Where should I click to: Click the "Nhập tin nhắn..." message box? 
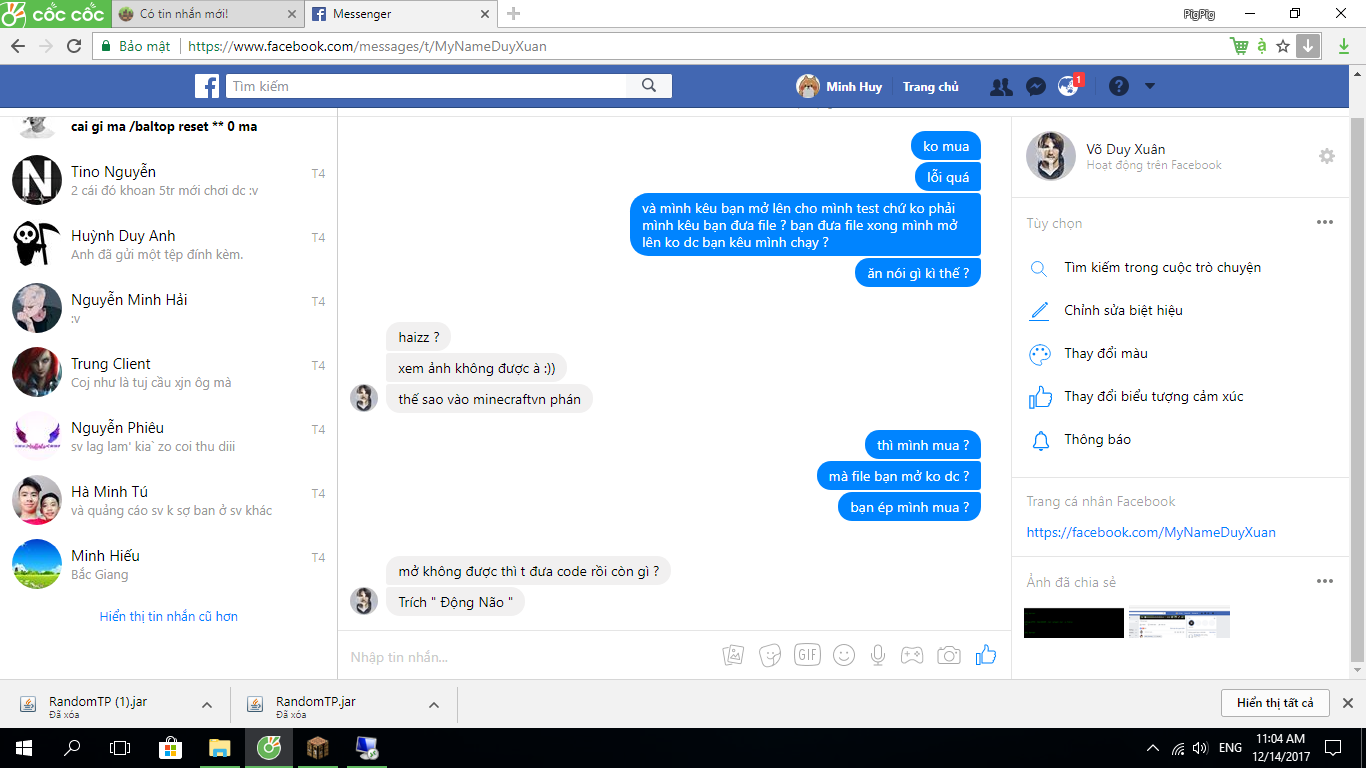530,656
